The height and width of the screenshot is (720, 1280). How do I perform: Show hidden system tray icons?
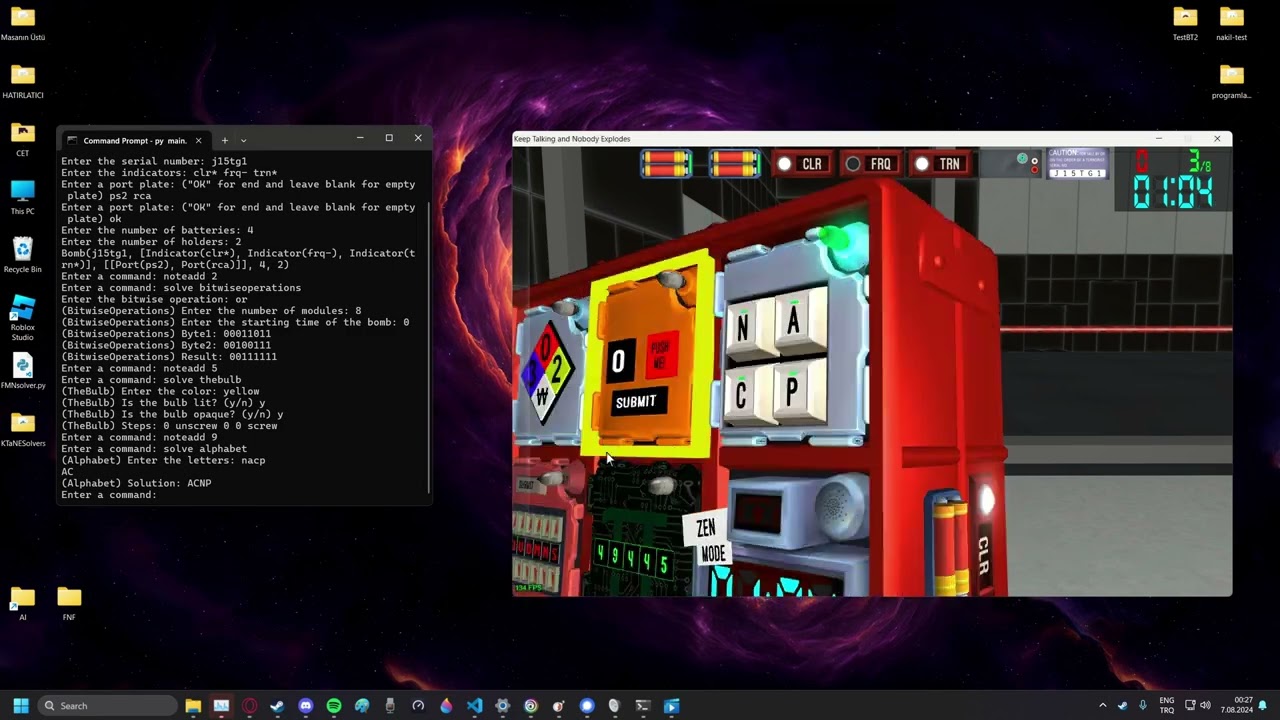1102,706
